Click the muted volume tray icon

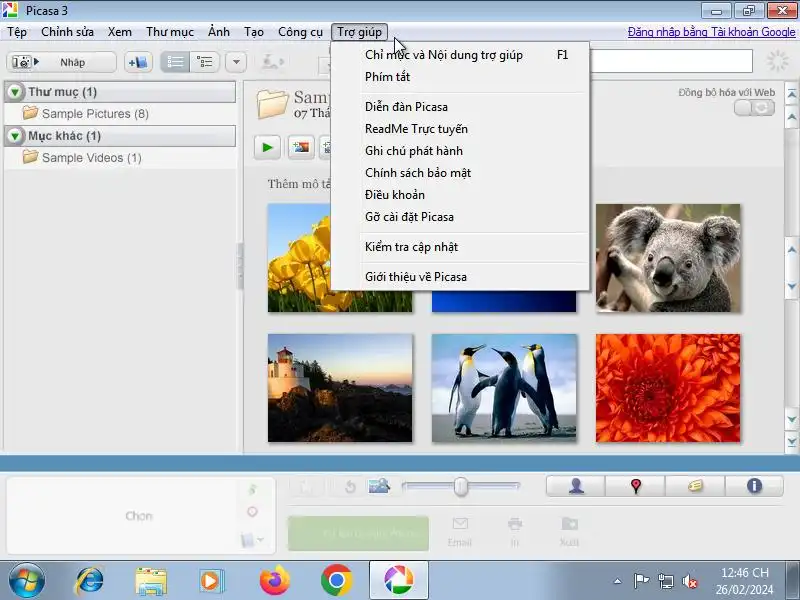[x=690, y=581]
